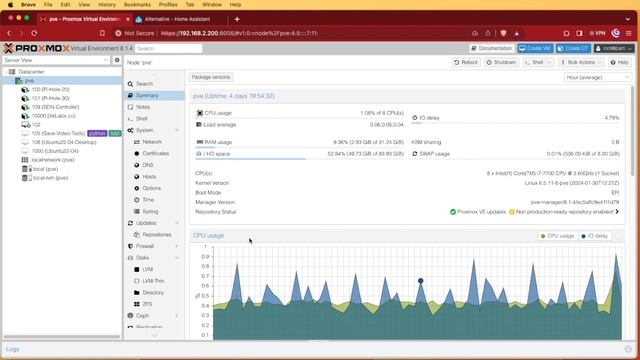Collapse the System menu section

[x=177, y=130]
